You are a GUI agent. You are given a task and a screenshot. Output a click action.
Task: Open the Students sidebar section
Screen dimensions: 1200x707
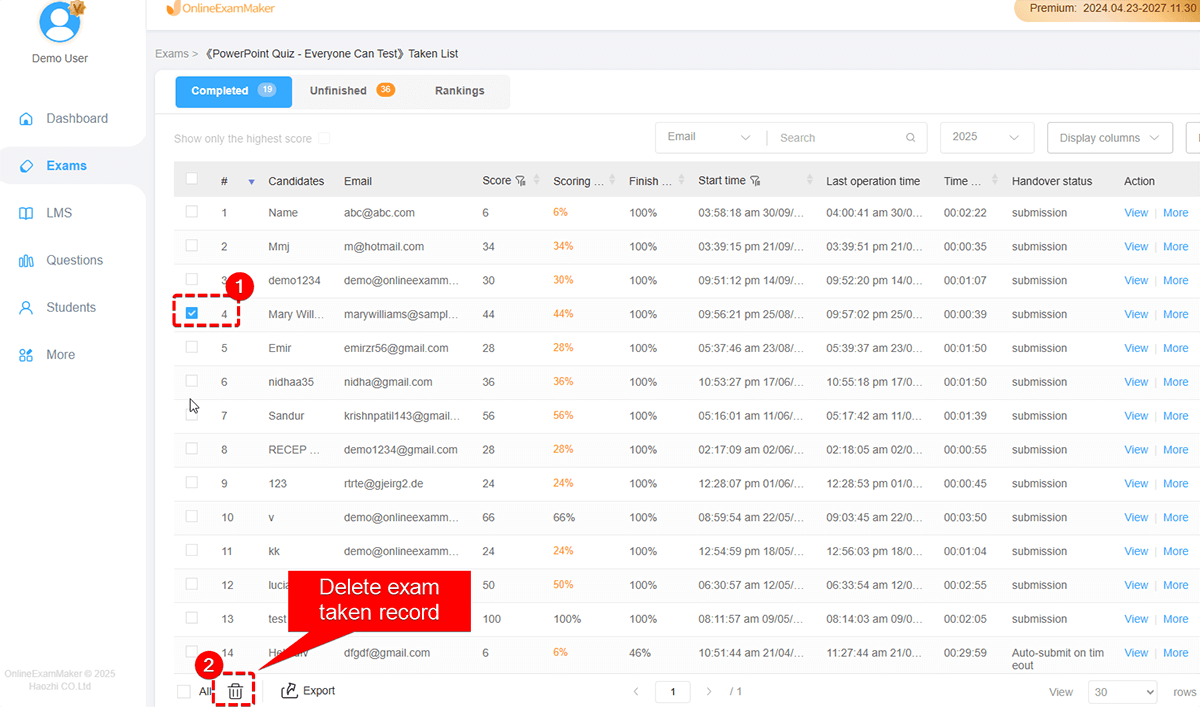(x=70, y=307)
